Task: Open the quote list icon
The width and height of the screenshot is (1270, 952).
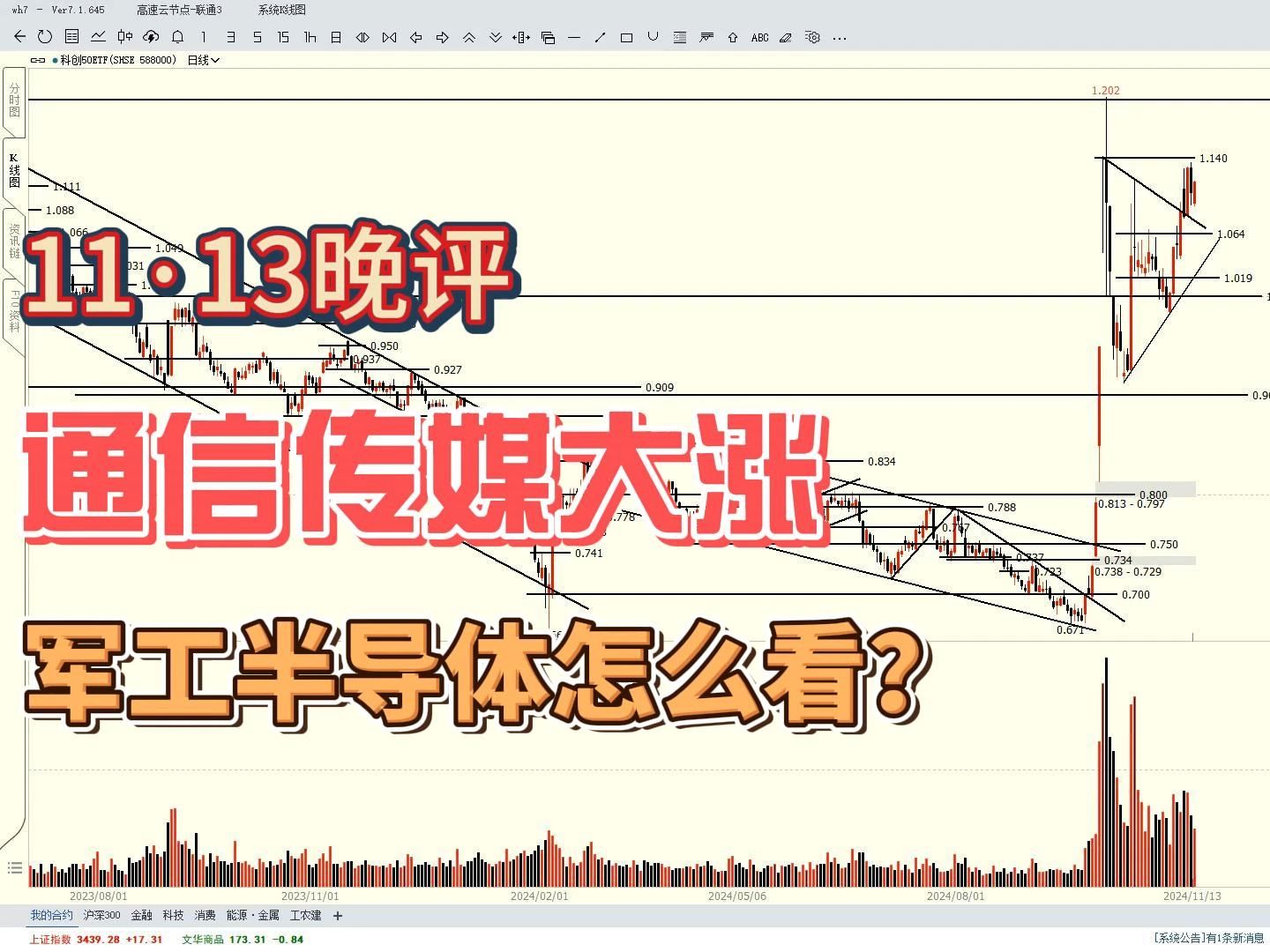Action: click(71, 37)
